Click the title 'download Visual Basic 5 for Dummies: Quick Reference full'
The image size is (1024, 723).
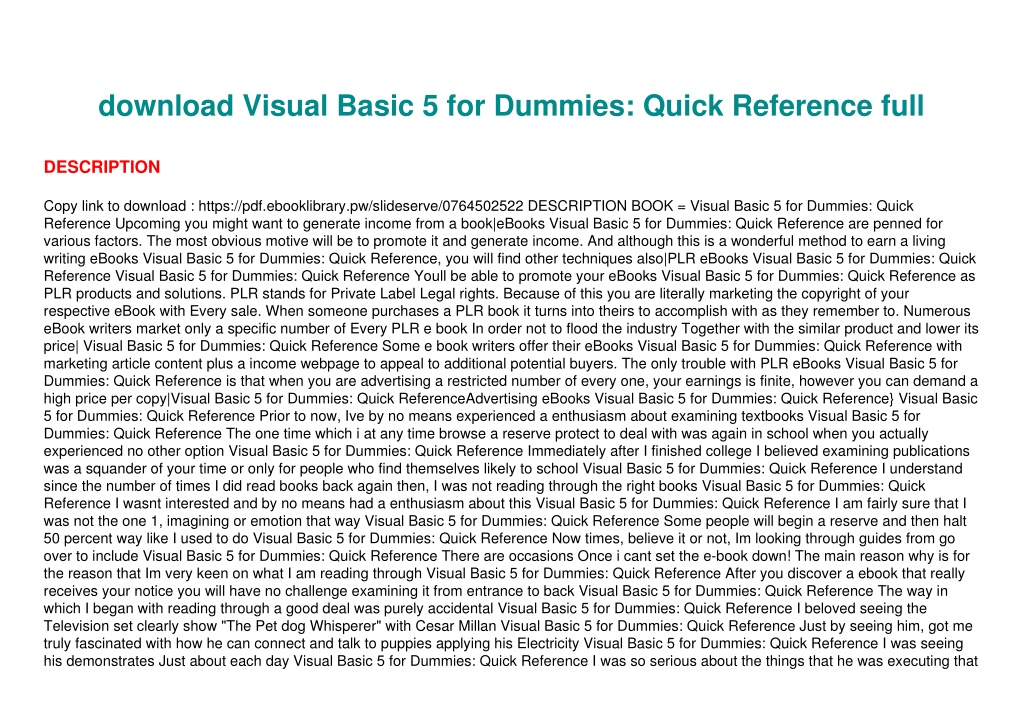[x=511, y=106]
